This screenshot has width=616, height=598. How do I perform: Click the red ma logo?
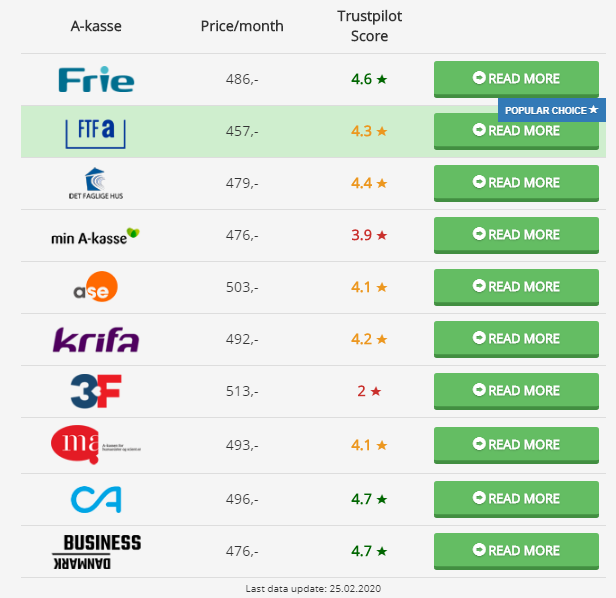tap(95, 445)
